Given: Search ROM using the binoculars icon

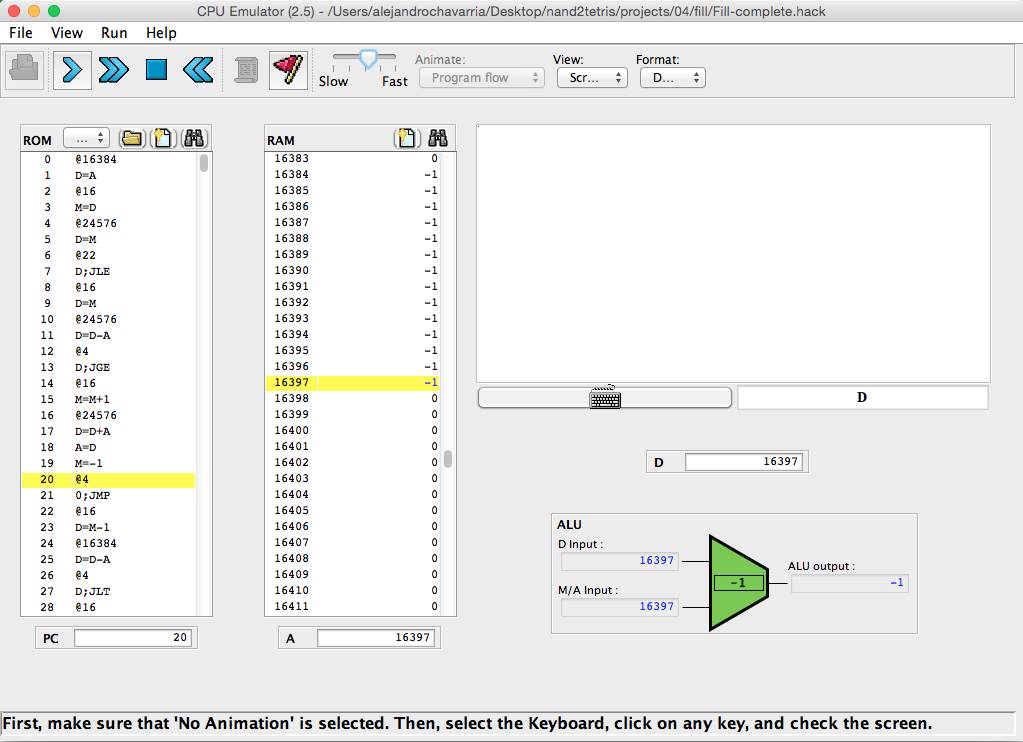Looking at the screenshot, I should [194, 139].
